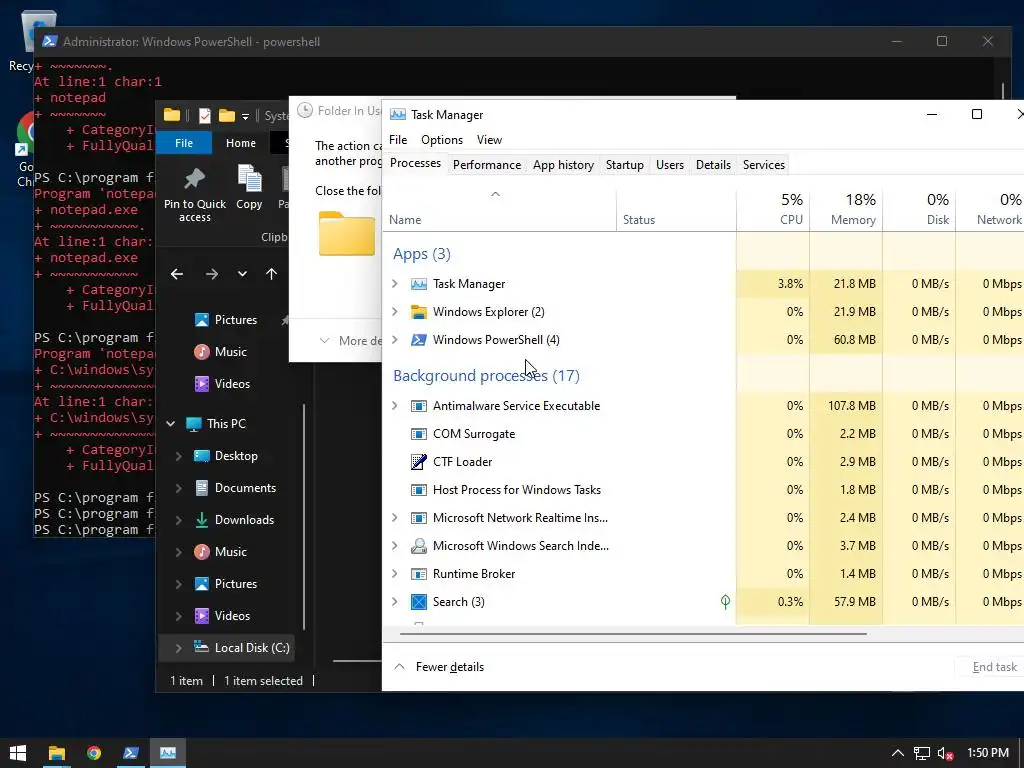The image size is (1024, 768).
Task: Sort processes by CPU column
Action: 773,209
